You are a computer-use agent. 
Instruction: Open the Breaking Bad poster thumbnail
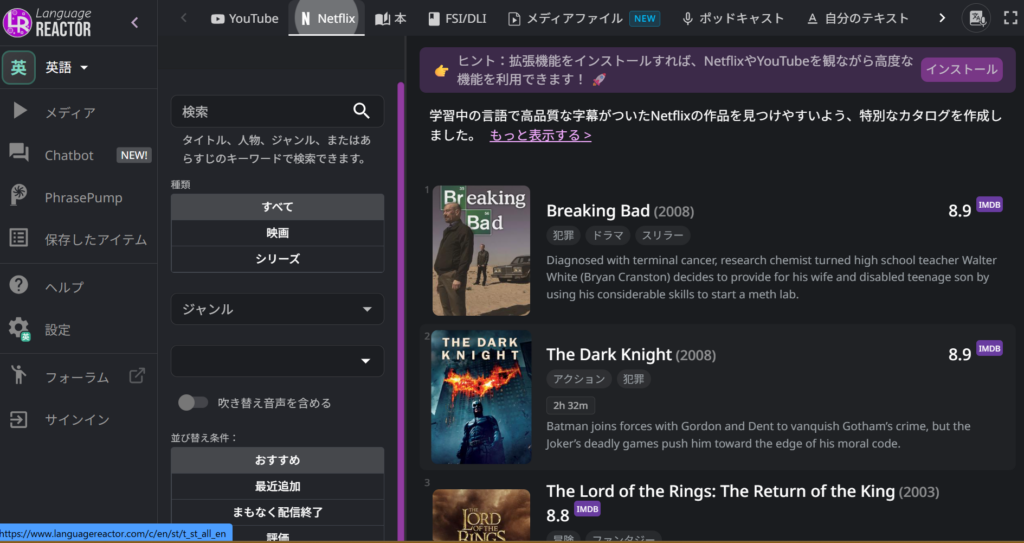(481, 250)
